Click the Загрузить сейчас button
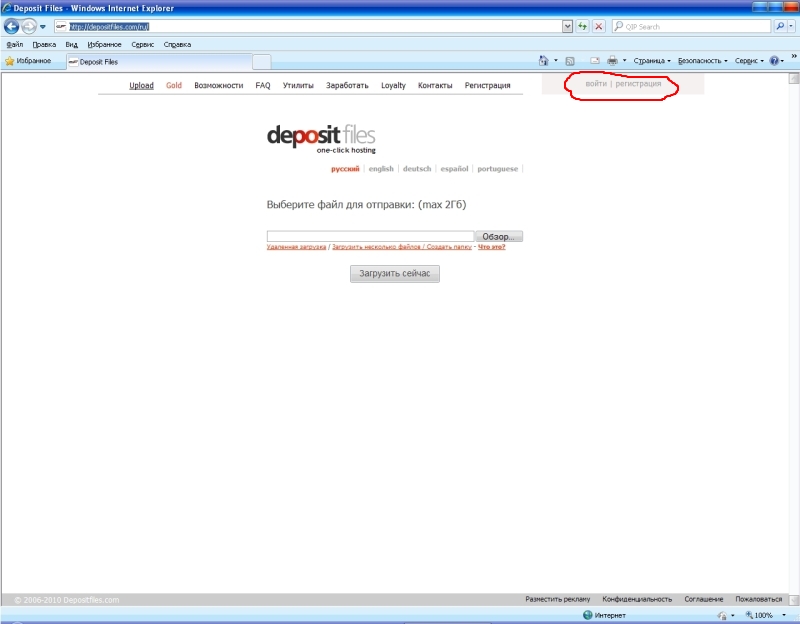This screenshot has width=800, height=624. (394, 273)
